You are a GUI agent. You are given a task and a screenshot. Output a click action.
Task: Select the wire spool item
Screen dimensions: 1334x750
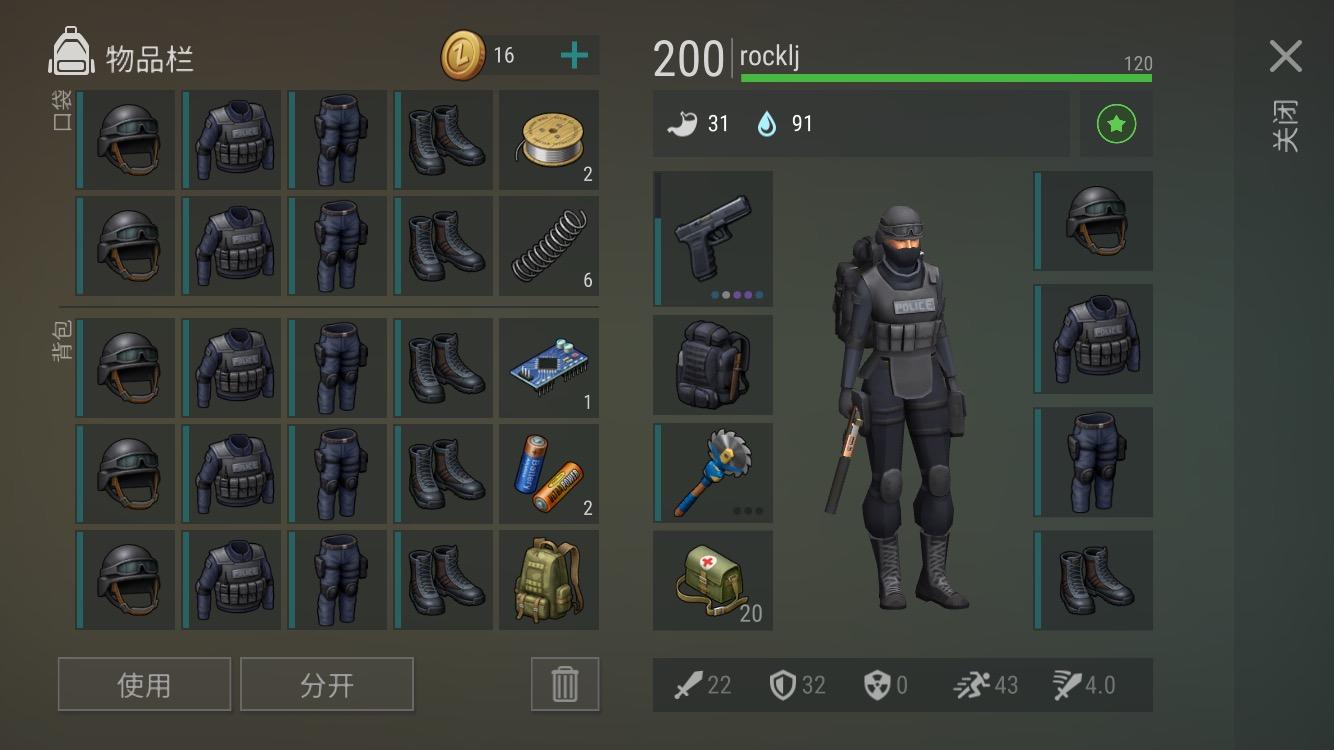549,140
